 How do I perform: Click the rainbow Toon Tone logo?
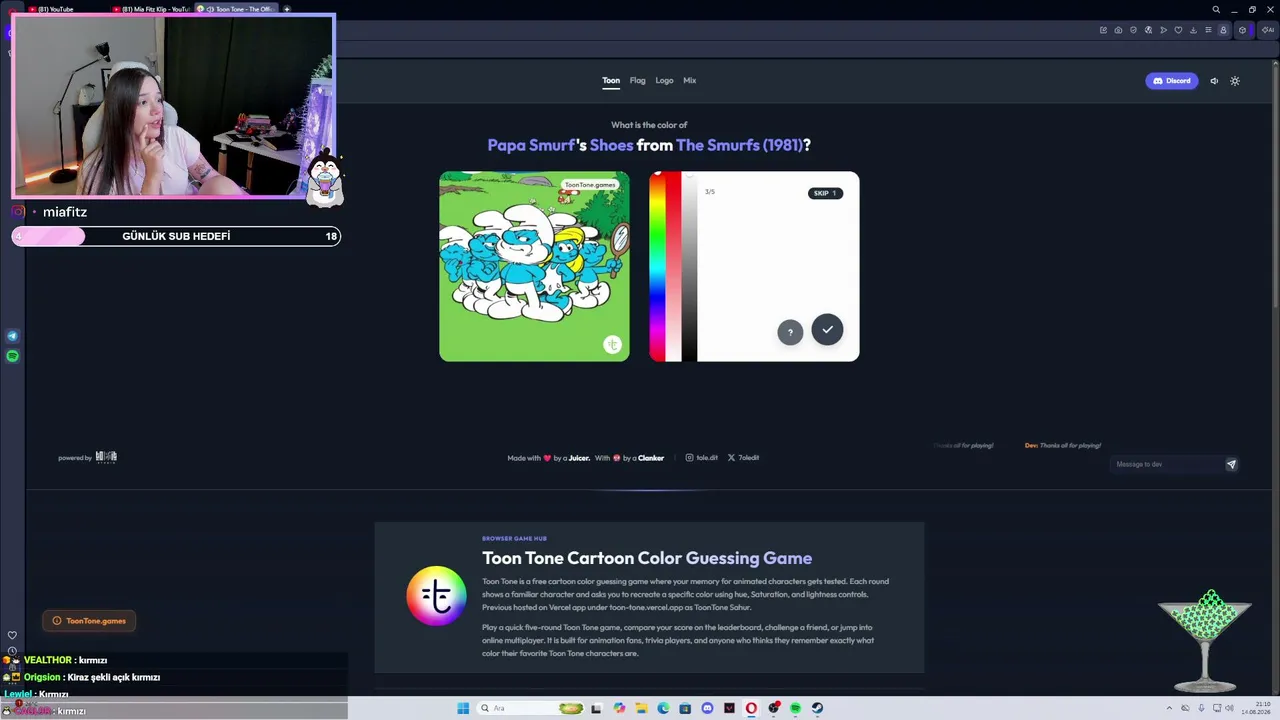coord(436,596)
